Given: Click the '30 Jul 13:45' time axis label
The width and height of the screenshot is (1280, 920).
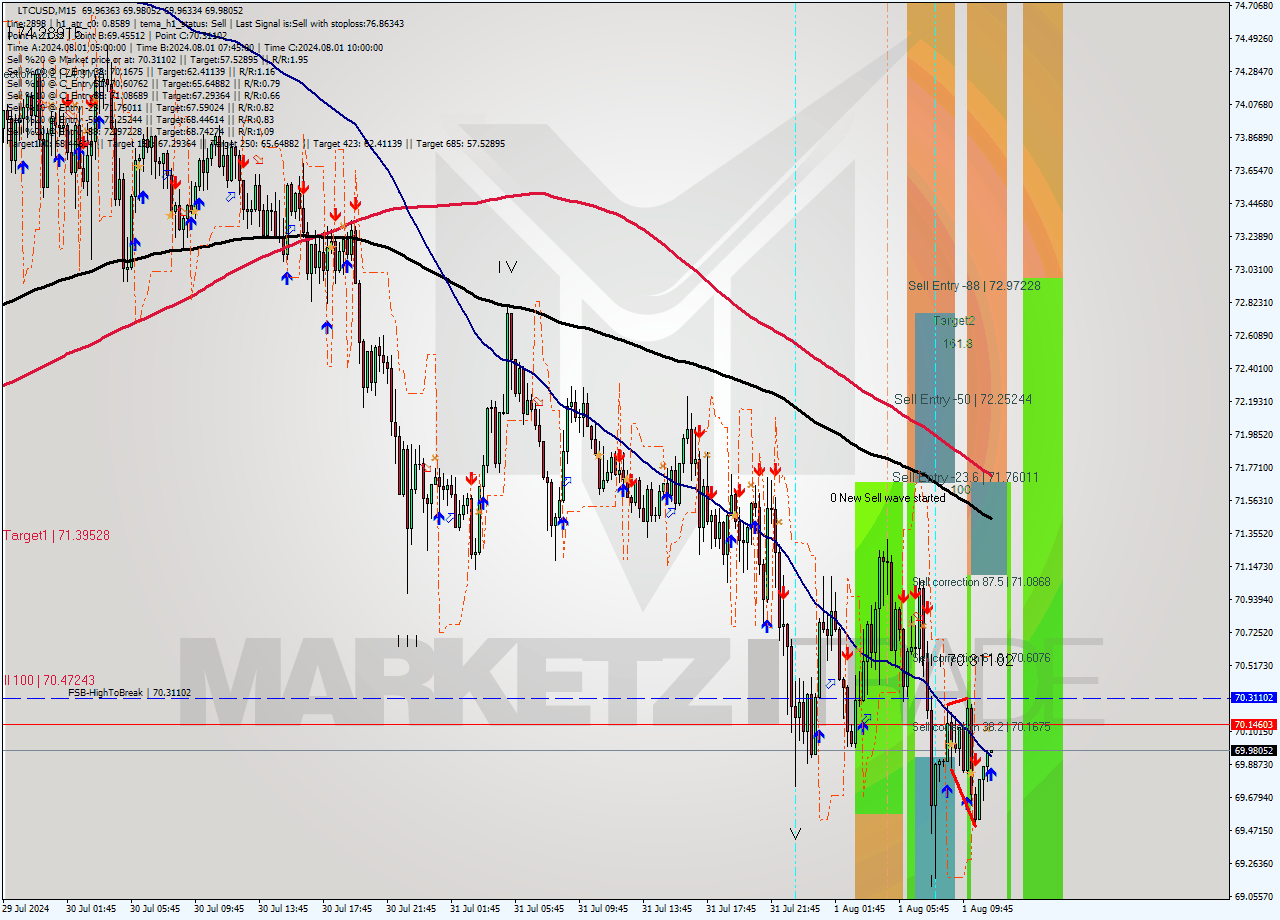Looking at the screenshot, I should pyautogui.click(x=283, y=909).
